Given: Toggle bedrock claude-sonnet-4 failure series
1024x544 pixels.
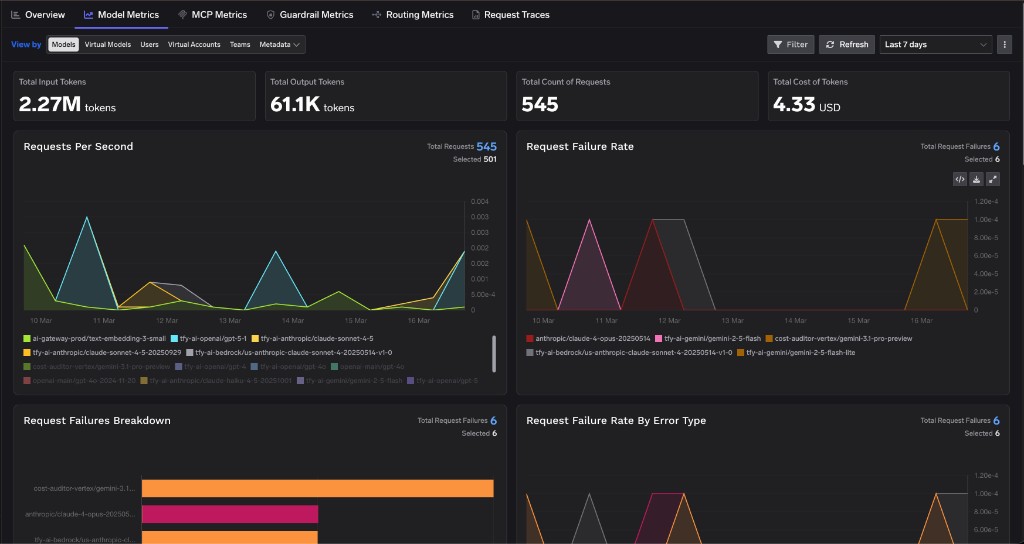Looking at the screenshot, I should pyautogui.click(x=629, y=352).
